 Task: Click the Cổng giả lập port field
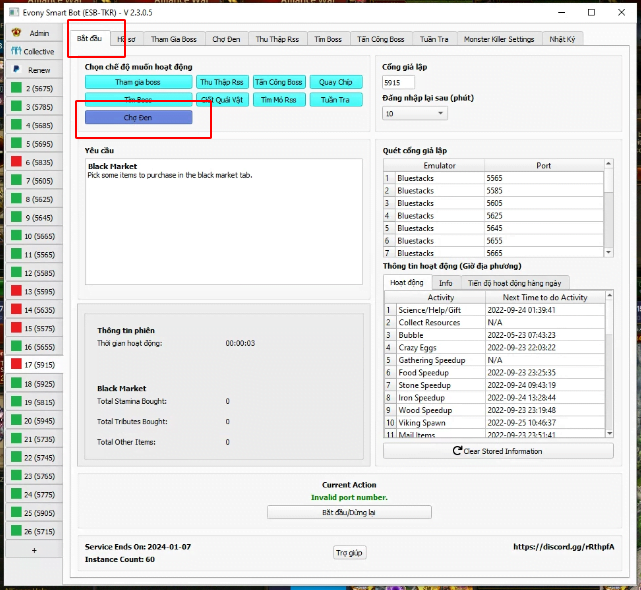point(399,82)
